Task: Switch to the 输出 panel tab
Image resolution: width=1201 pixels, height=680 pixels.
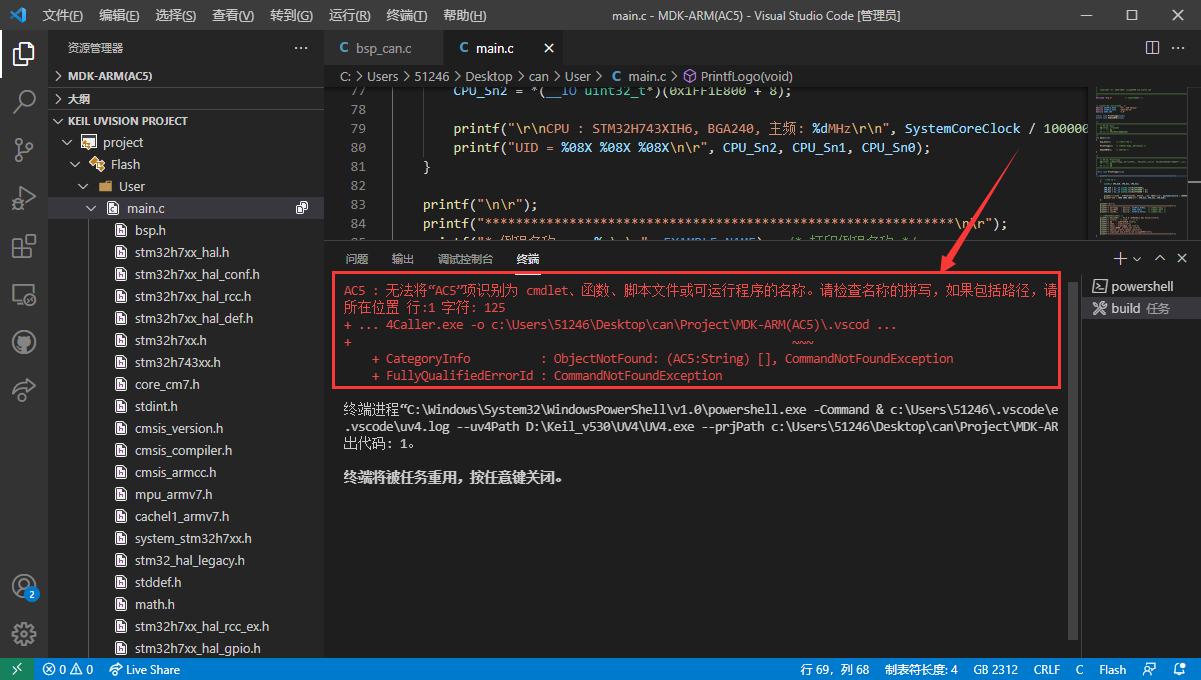Action: 402,258
